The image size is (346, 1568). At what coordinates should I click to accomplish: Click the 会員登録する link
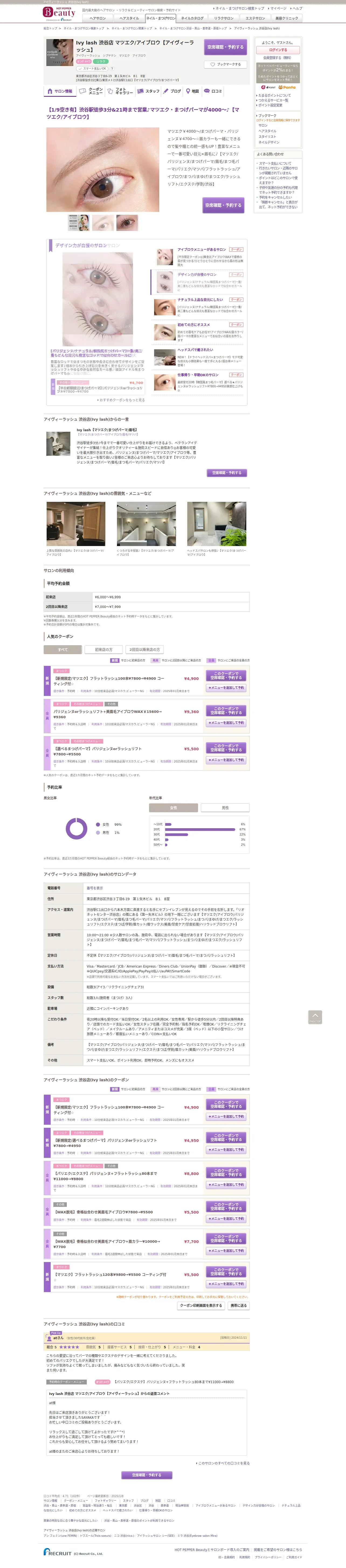277,58
